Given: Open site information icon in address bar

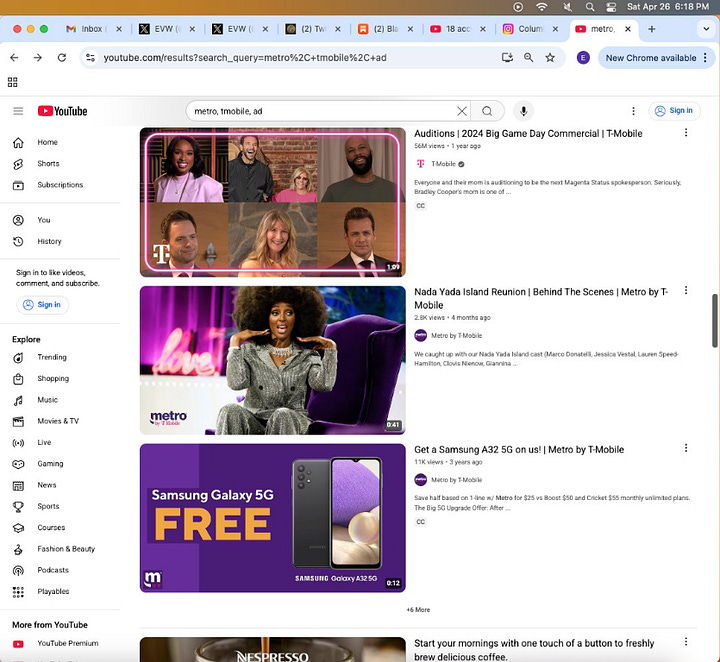Looking at the screenshot, I should point(90,57).
